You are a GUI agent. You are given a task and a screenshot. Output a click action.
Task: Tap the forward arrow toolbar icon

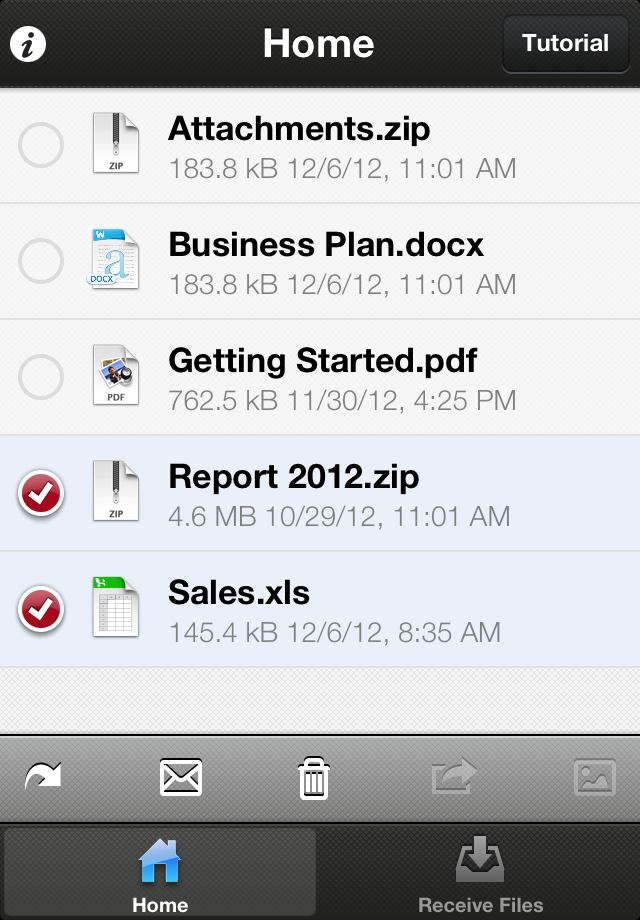pyautogui.click(x=43, y=776)
